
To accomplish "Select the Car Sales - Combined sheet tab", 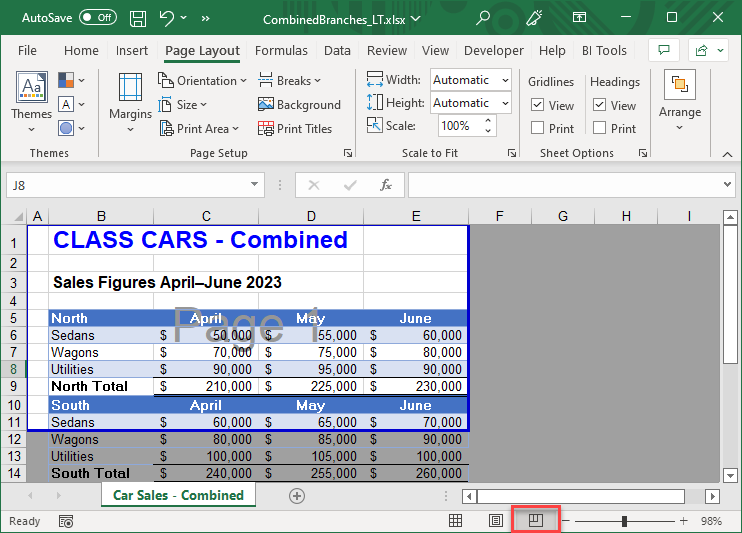I will click(x=178, y=495).
